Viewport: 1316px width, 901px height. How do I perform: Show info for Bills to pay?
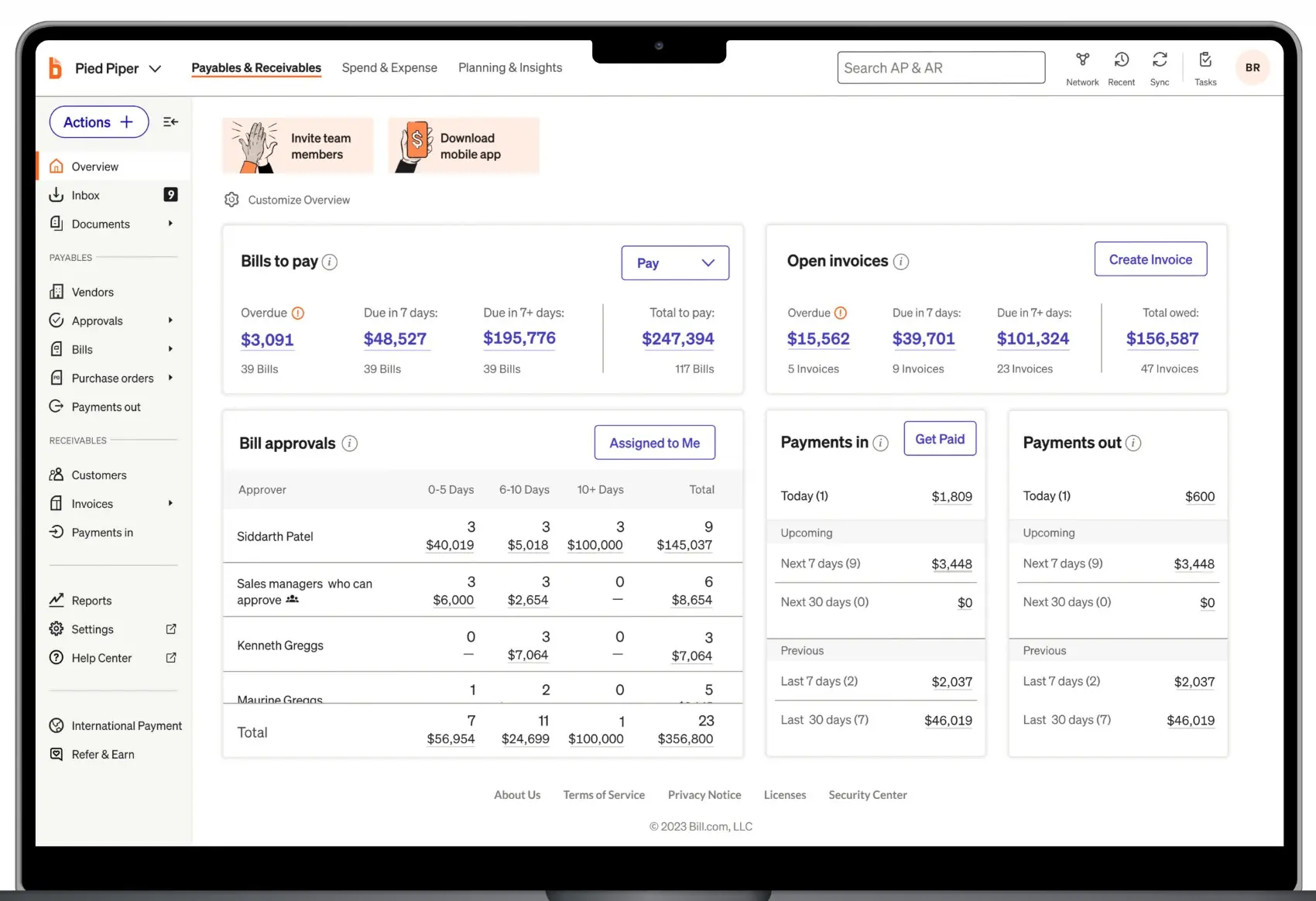click(x=330, y=262)
